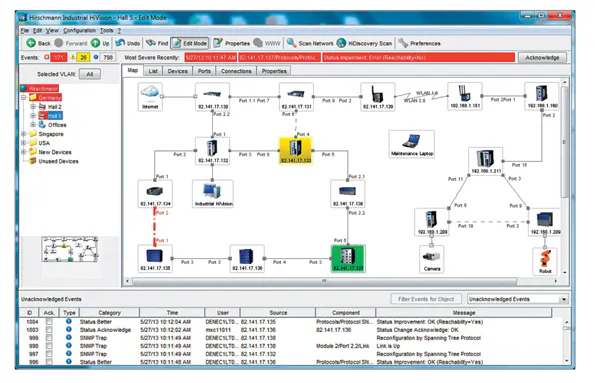Expand the USA folder
The height and width of the screenshot is (383, 595).
pyautogui.click(x=24, y=143)
